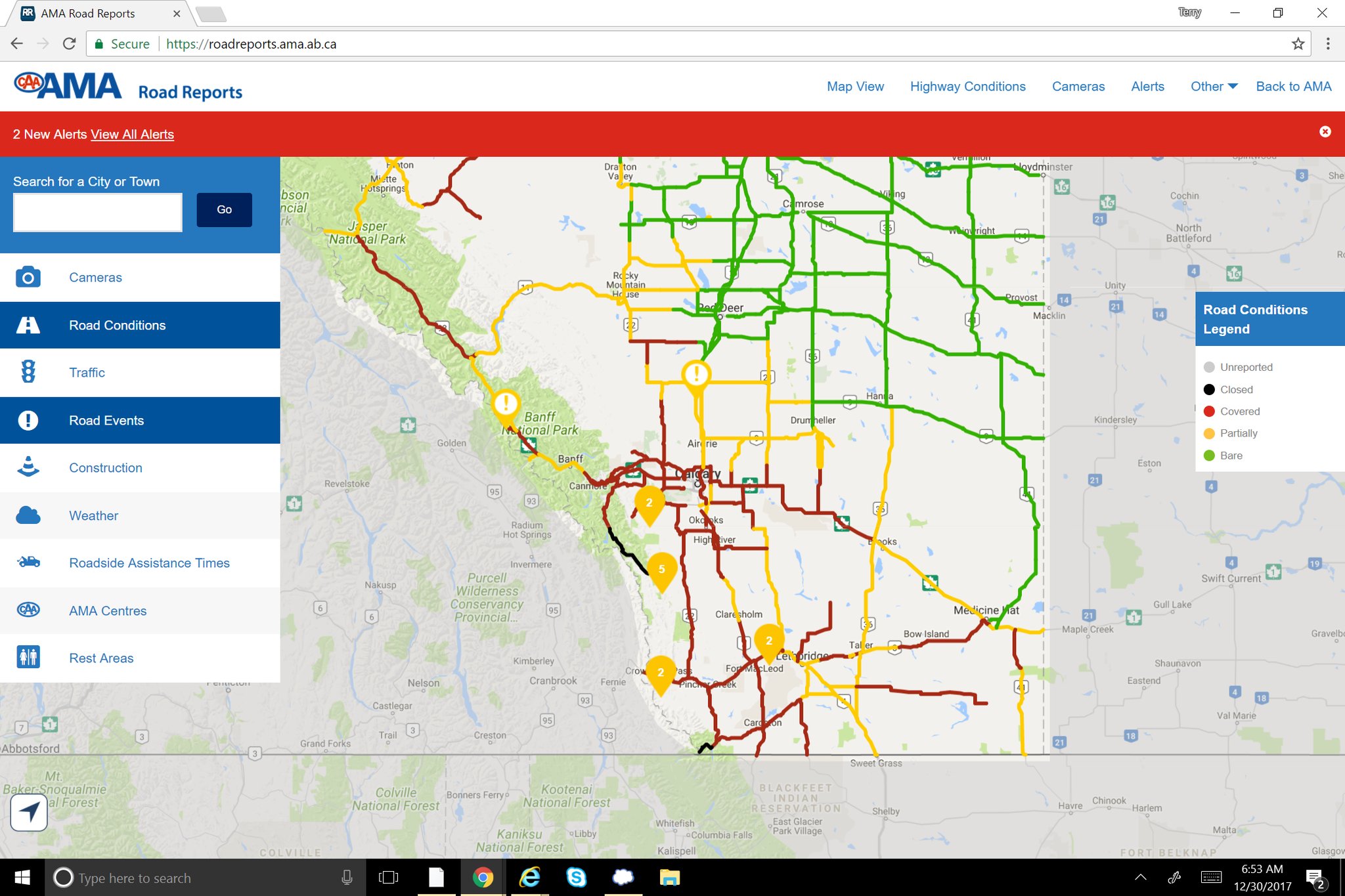Reload the page in Chrome

tap(69, 44)
